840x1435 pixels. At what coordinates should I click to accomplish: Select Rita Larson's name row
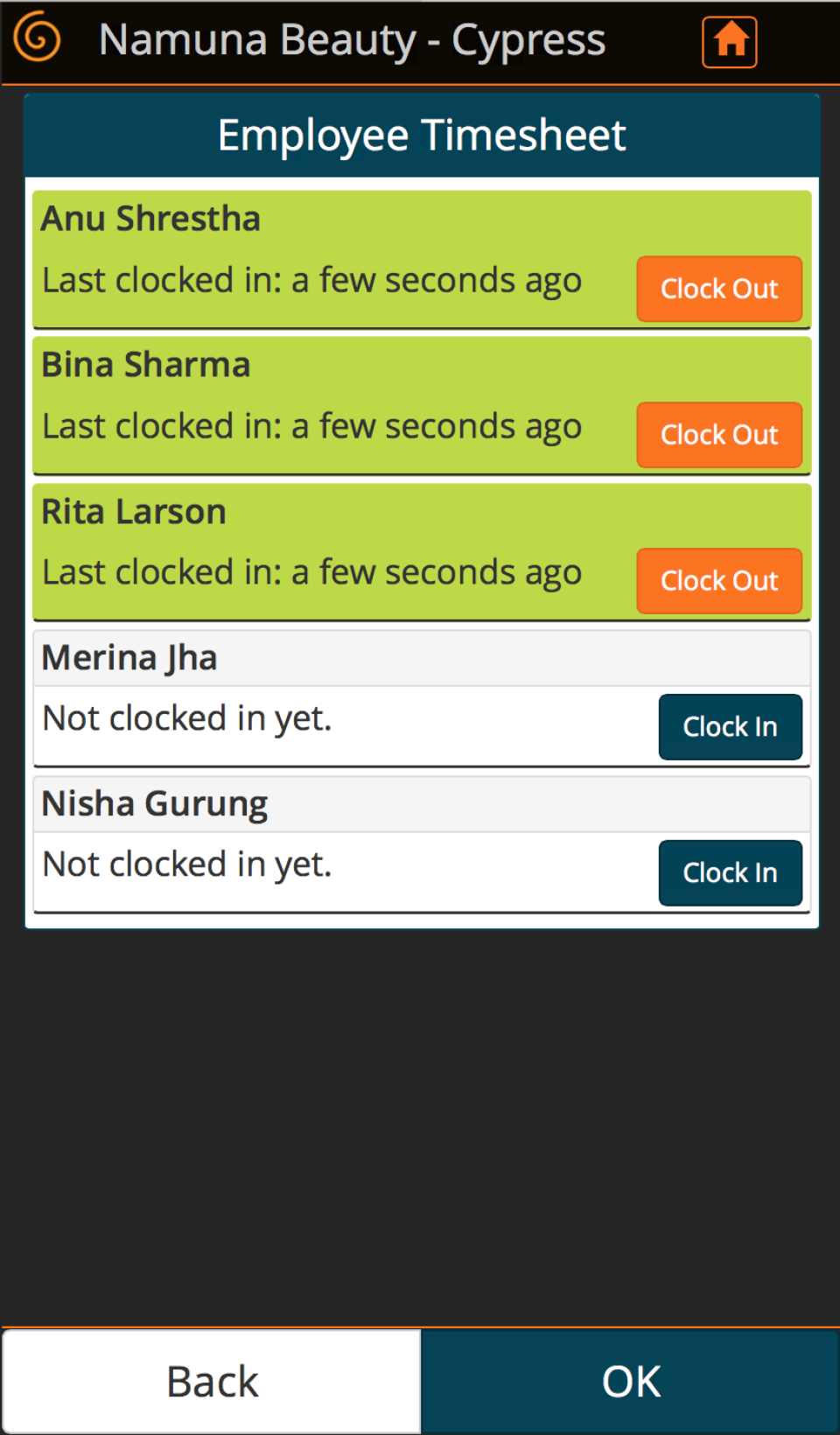click(134, 512)
